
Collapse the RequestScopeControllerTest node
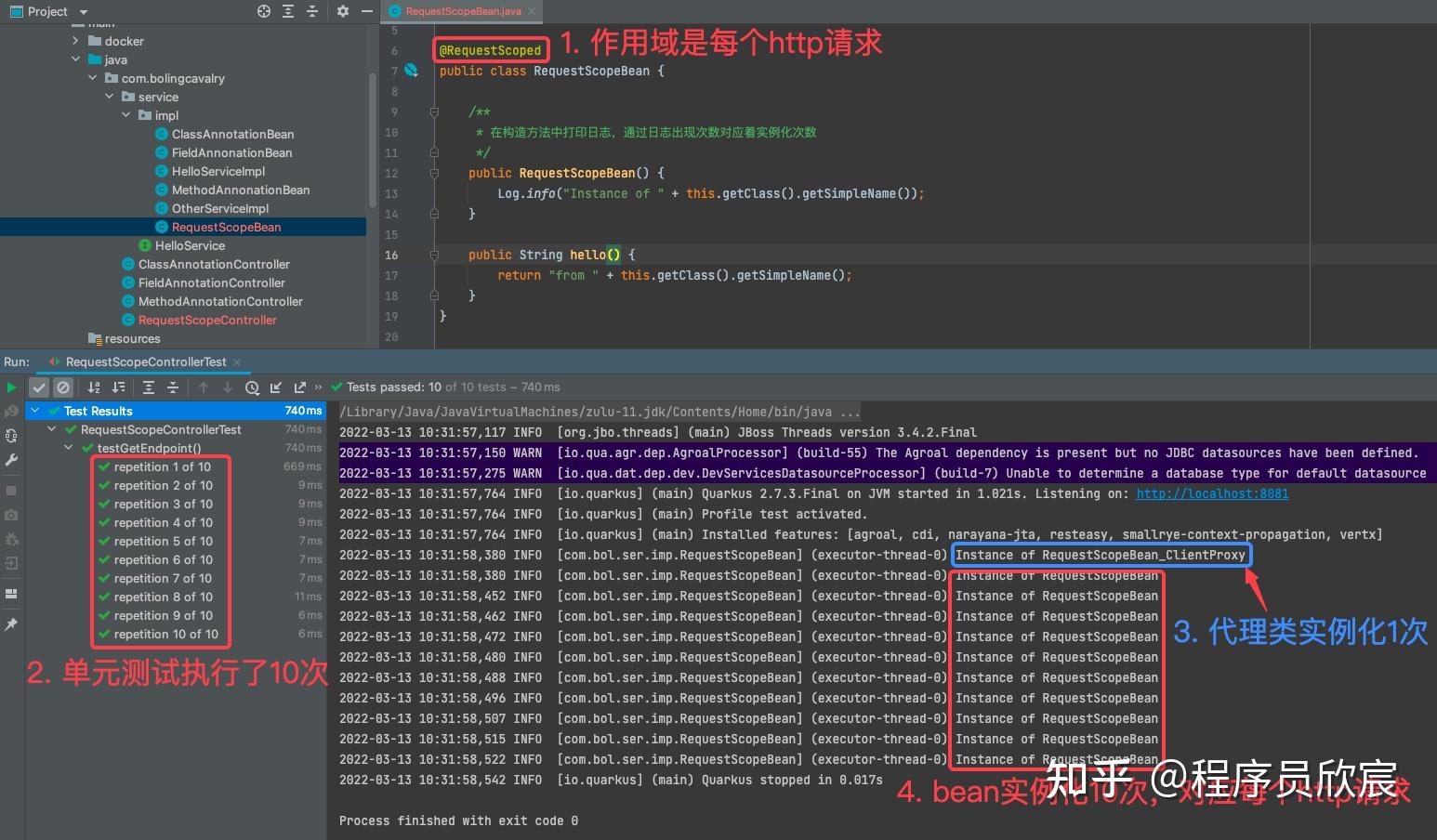[52, 429]
